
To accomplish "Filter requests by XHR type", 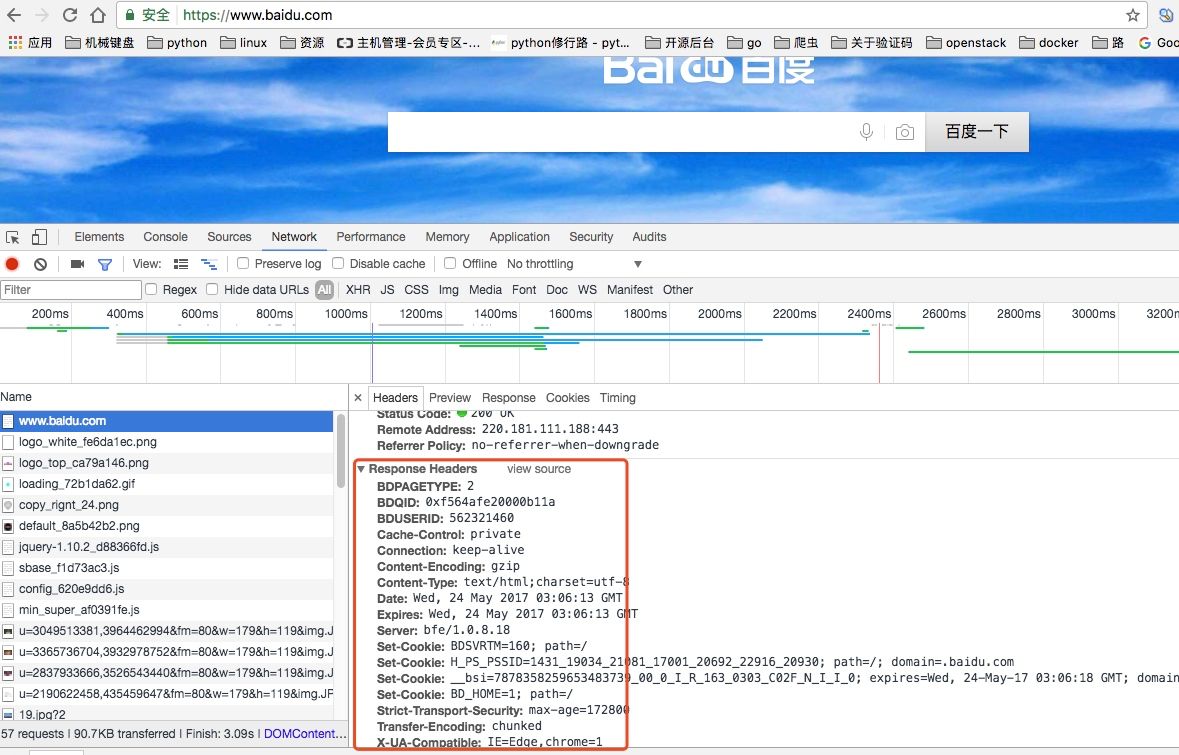I will pyautogui.click(x=358, y=290).
